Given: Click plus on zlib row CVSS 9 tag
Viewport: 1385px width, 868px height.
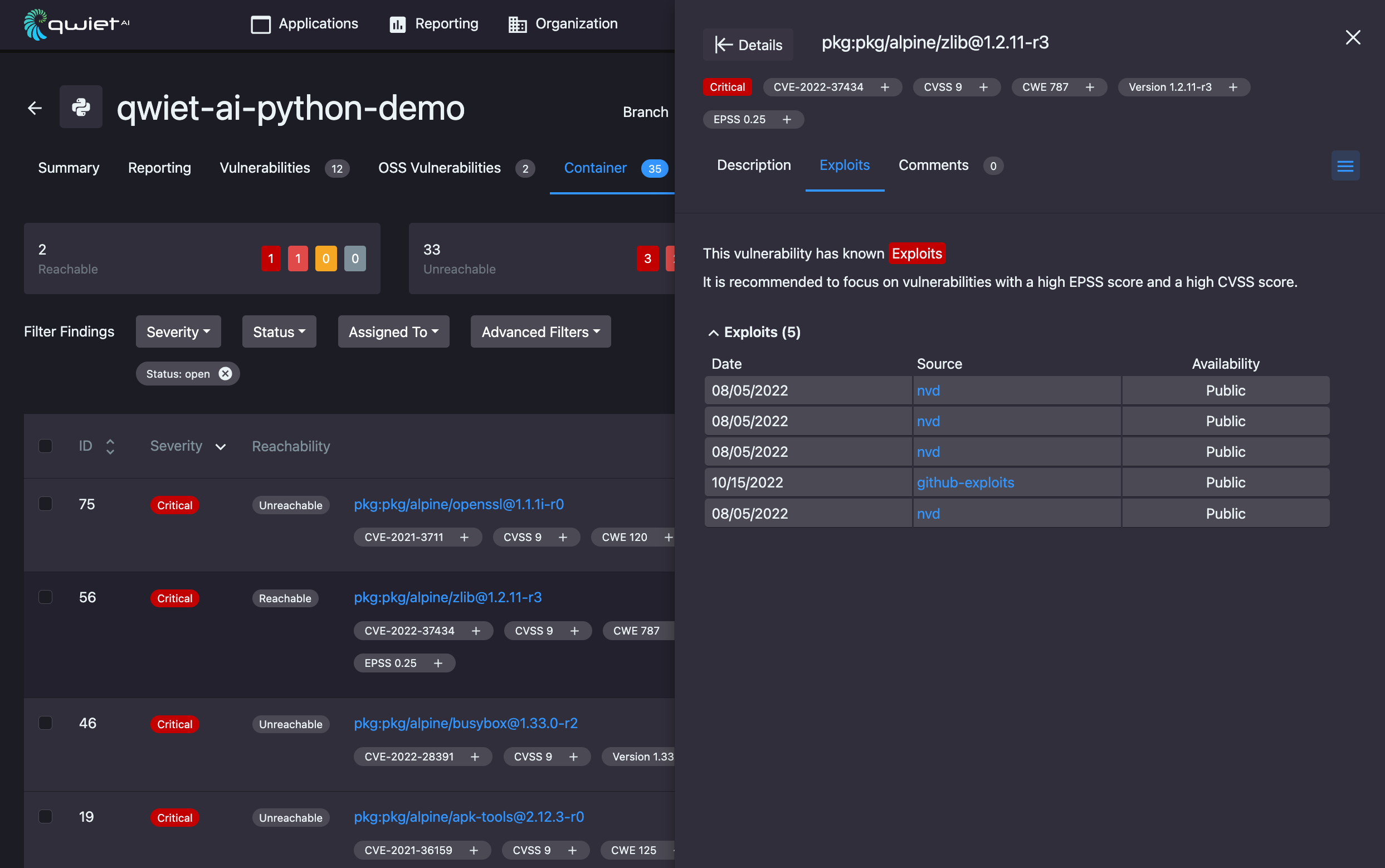Looking at the screenshot, I should pyautogui.click(x=574, y=631).
